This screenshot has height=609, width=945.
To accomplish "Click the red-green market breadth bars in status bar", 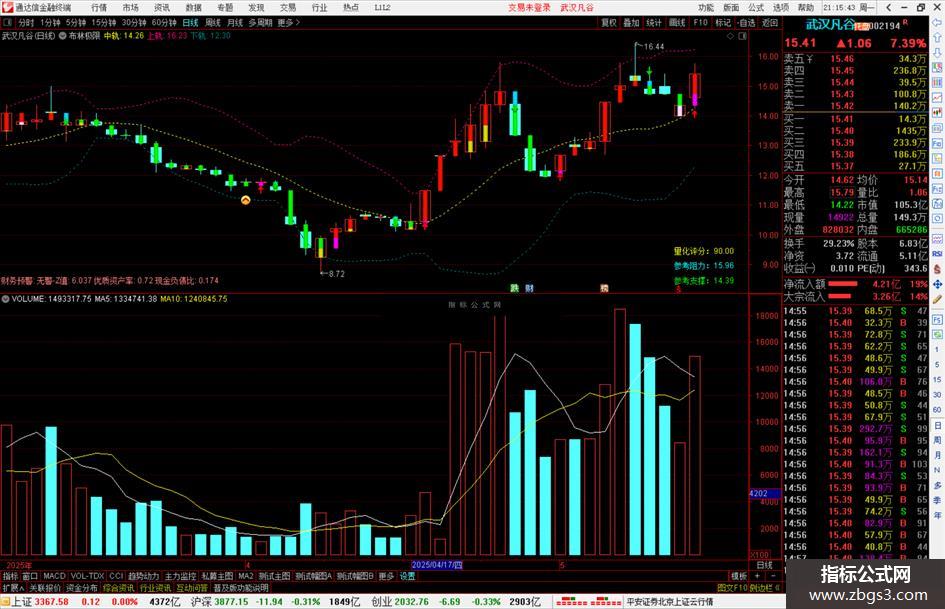I will point(588,602).
